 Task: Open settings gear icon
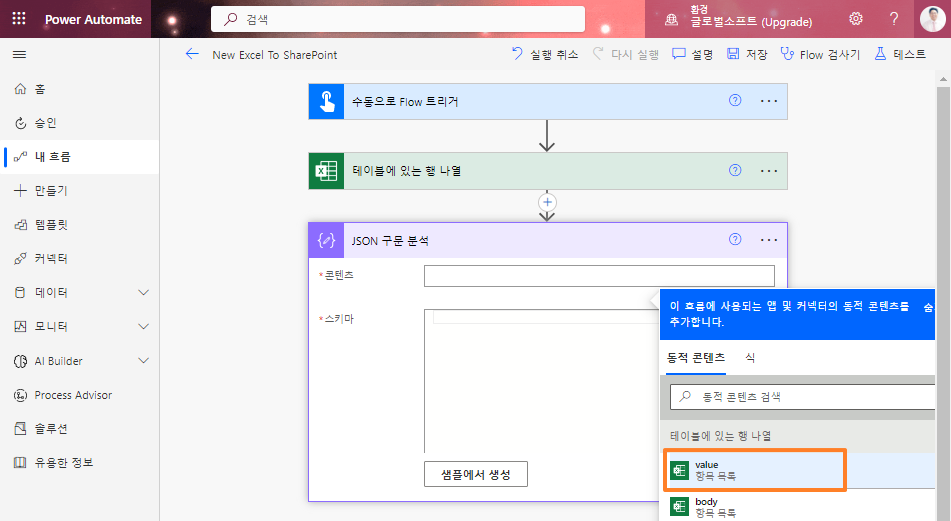856,19
